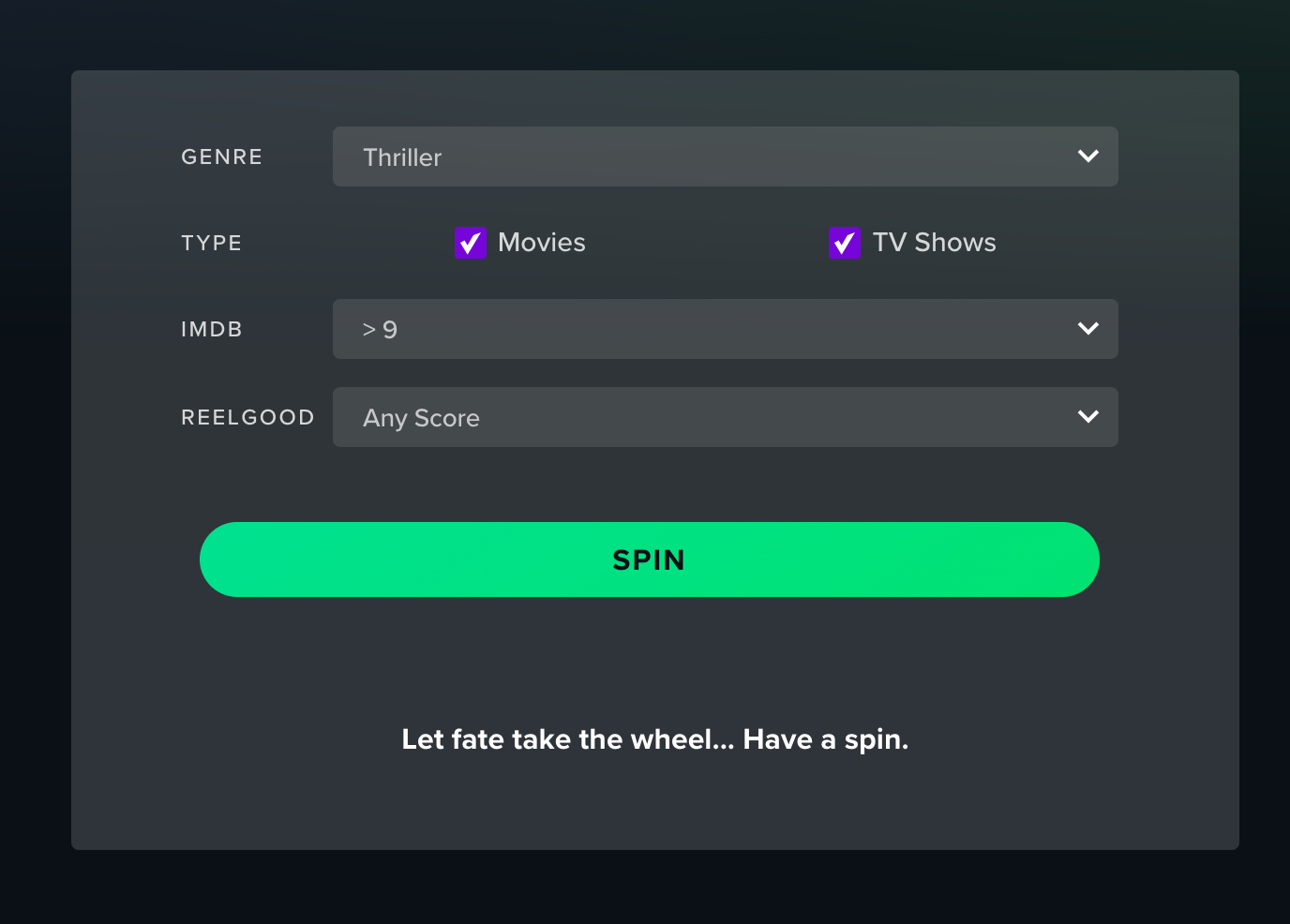Uncheck the Movies checkbox
Viewport: 1290px width, 924px height.
(x=471, y=243)
